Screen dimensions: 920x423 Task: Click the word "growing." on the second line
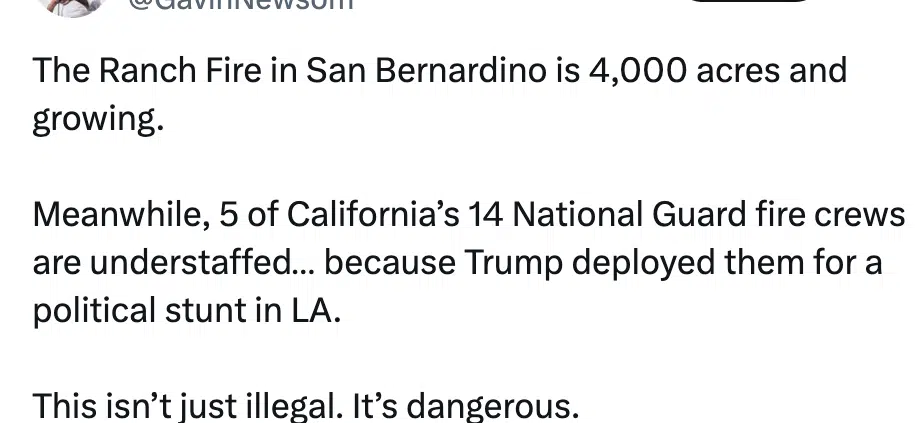pos(97,120)
